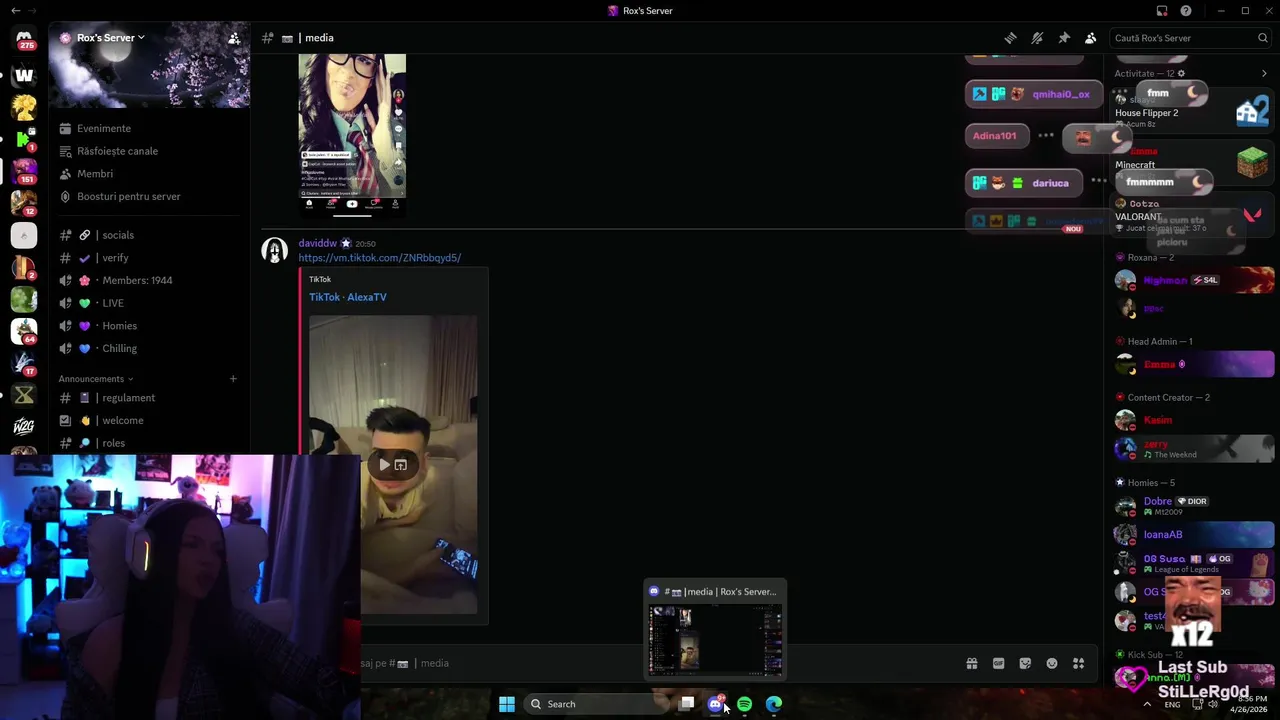Open the emoji picker

tap(1052, 663)
